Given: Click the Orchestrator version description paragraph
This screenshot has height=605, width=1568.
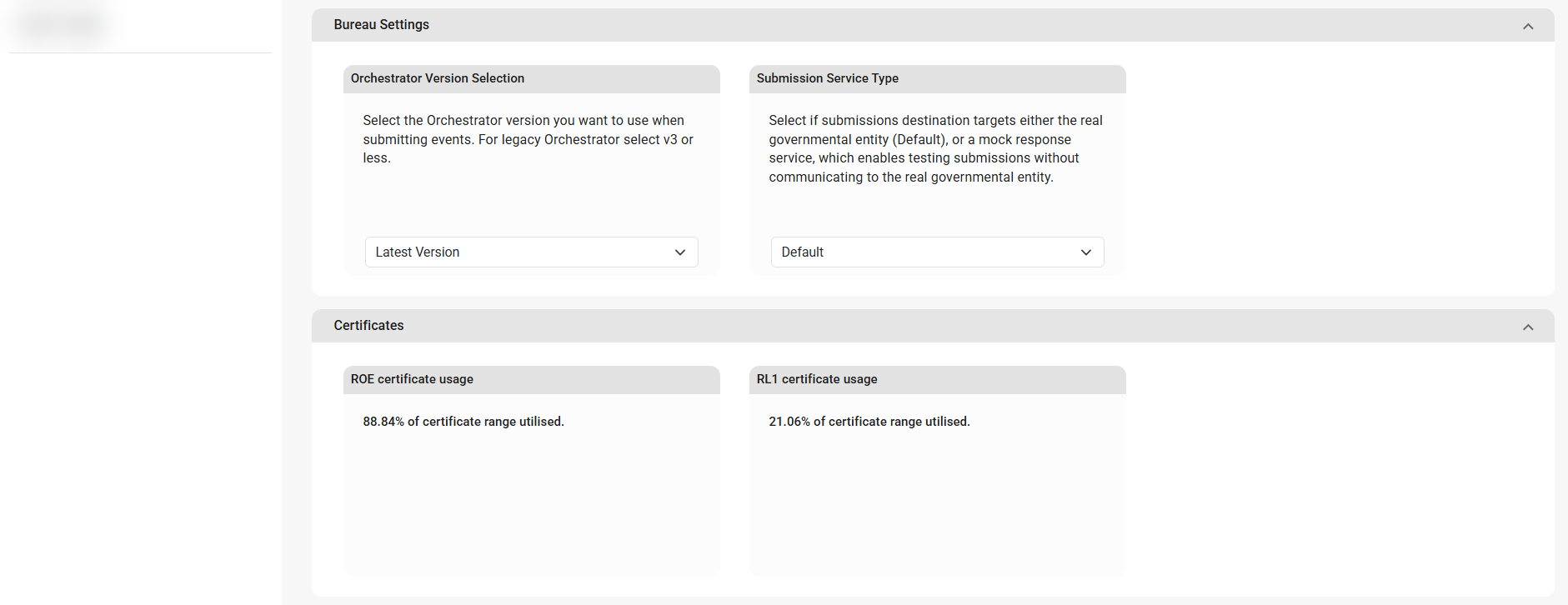Looking at the screenshot, I should (528, 139).
